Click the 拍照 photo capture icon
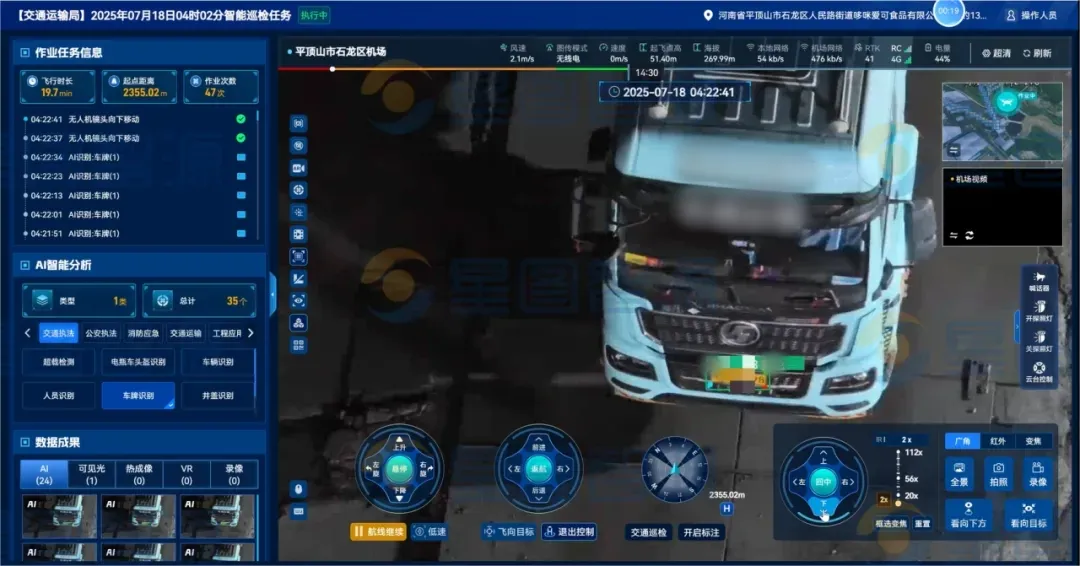The image size is (1080, 566). click(x=998, y=473)
